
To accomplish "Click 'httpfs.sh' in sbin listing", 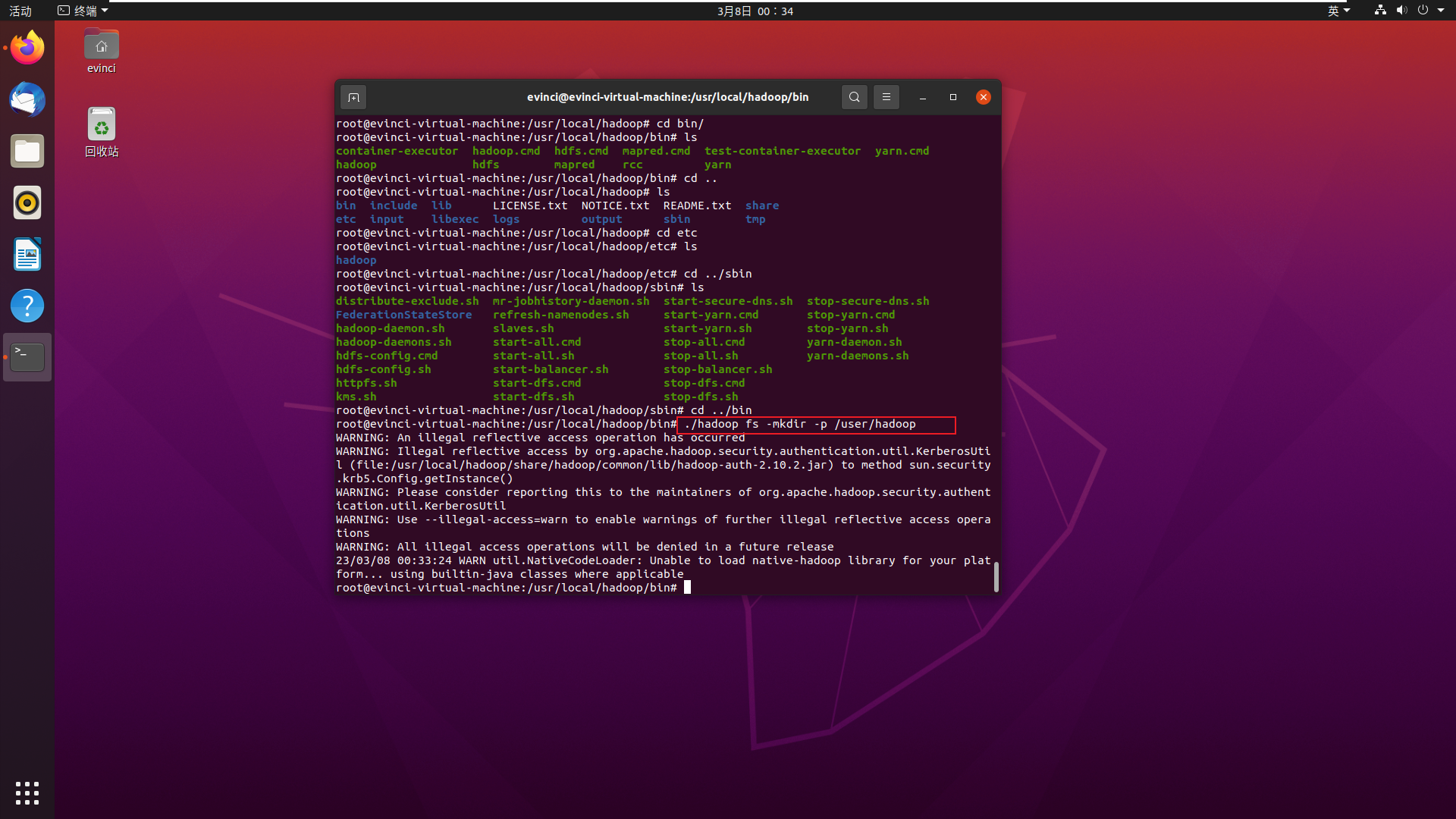I will point(366,383).
